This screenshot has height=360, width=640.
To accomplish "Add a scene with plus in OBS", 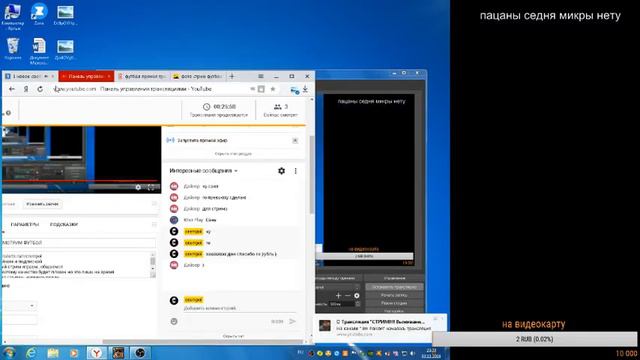I will [338, 296].
